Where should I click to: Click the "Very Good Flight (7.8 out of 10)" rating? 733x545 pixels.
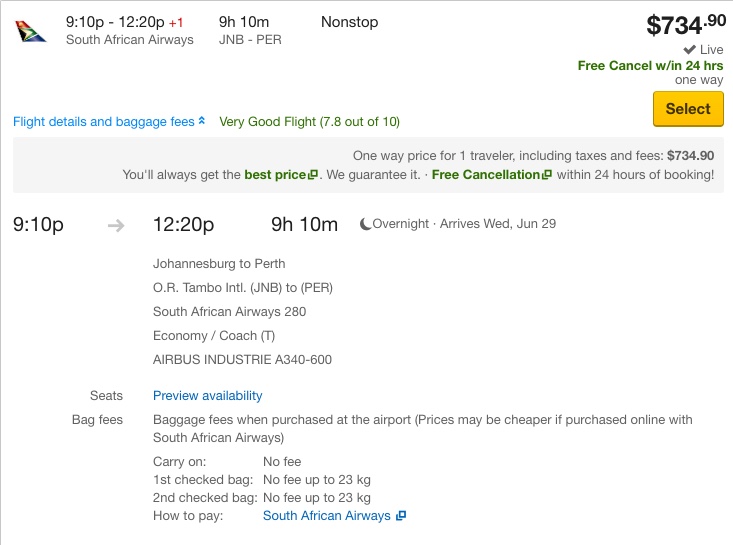coord(309,122)
